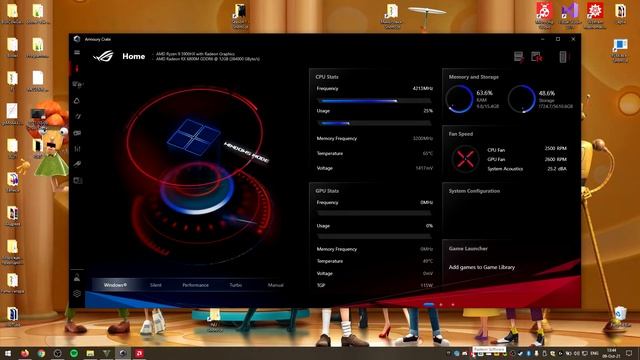The height and width of the screenshot is (360, 640).
Task: Select the Silent operating mode
Action: tap(156, 285)
